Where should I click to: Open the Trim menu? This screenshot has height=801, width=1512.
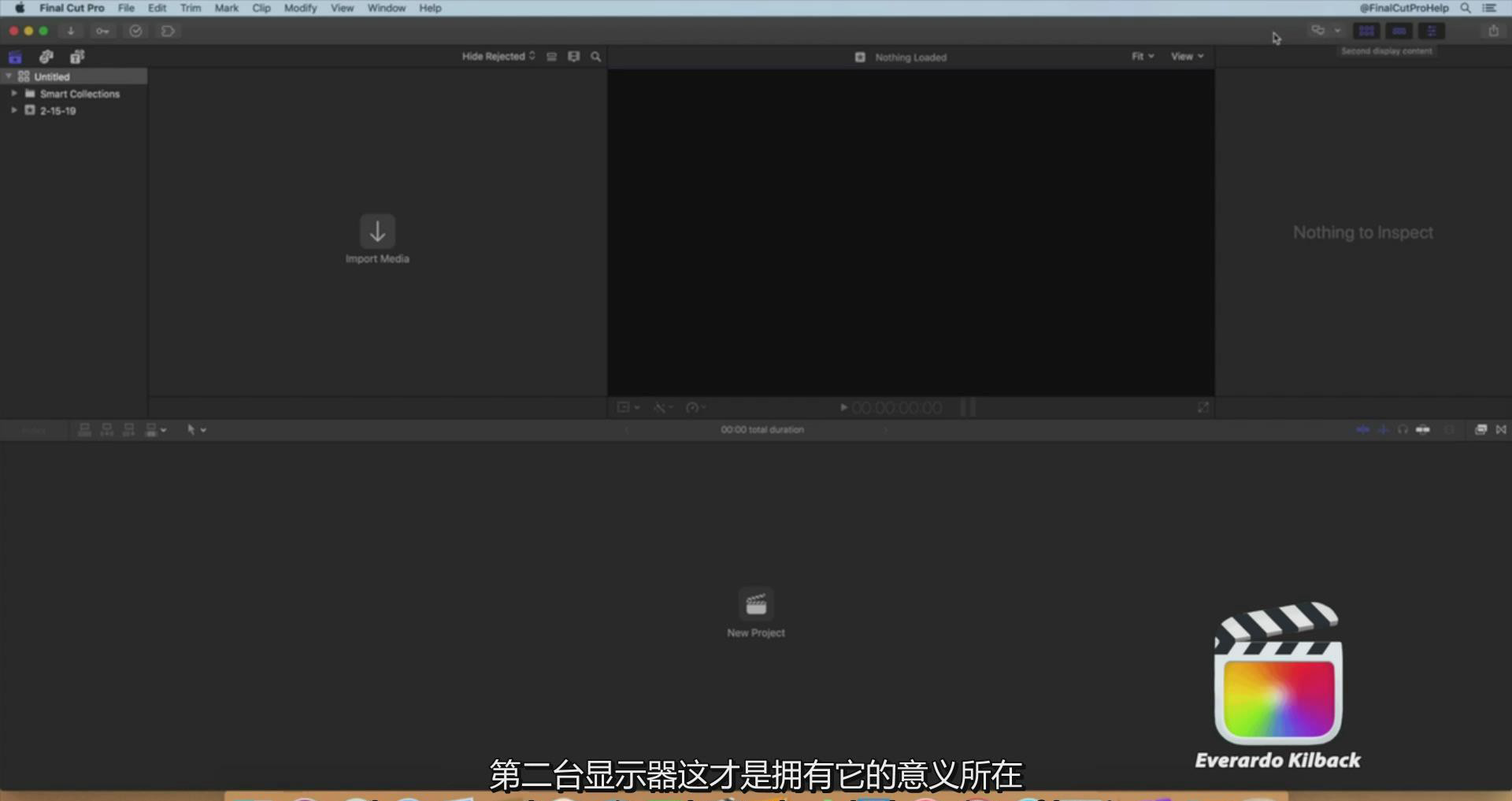[x=191, y=8]
